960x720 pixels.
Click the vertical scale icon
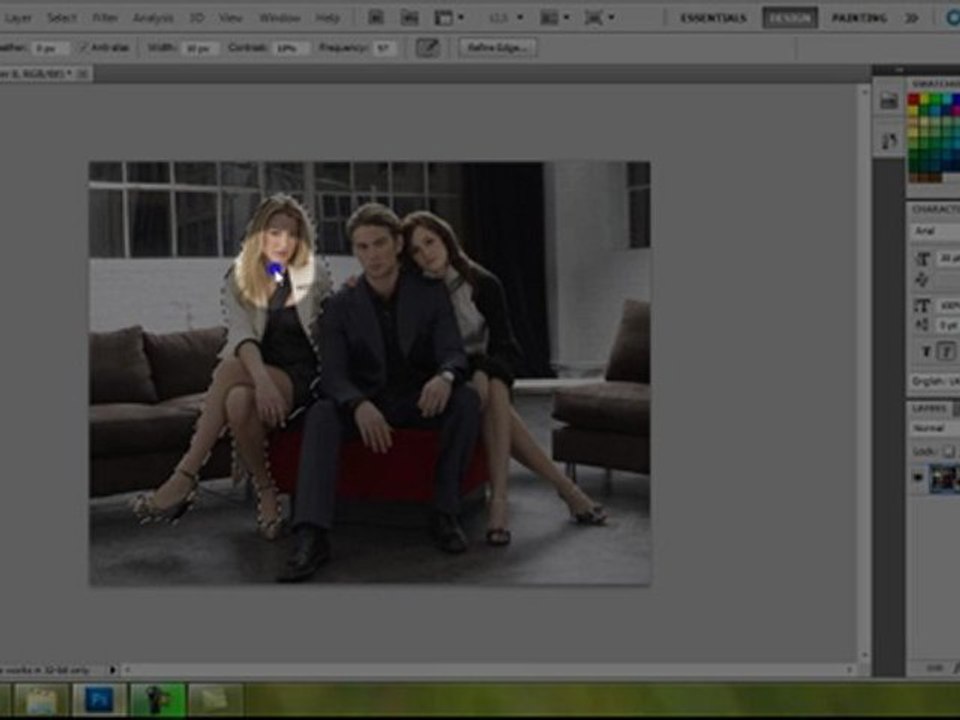[922, 306]
